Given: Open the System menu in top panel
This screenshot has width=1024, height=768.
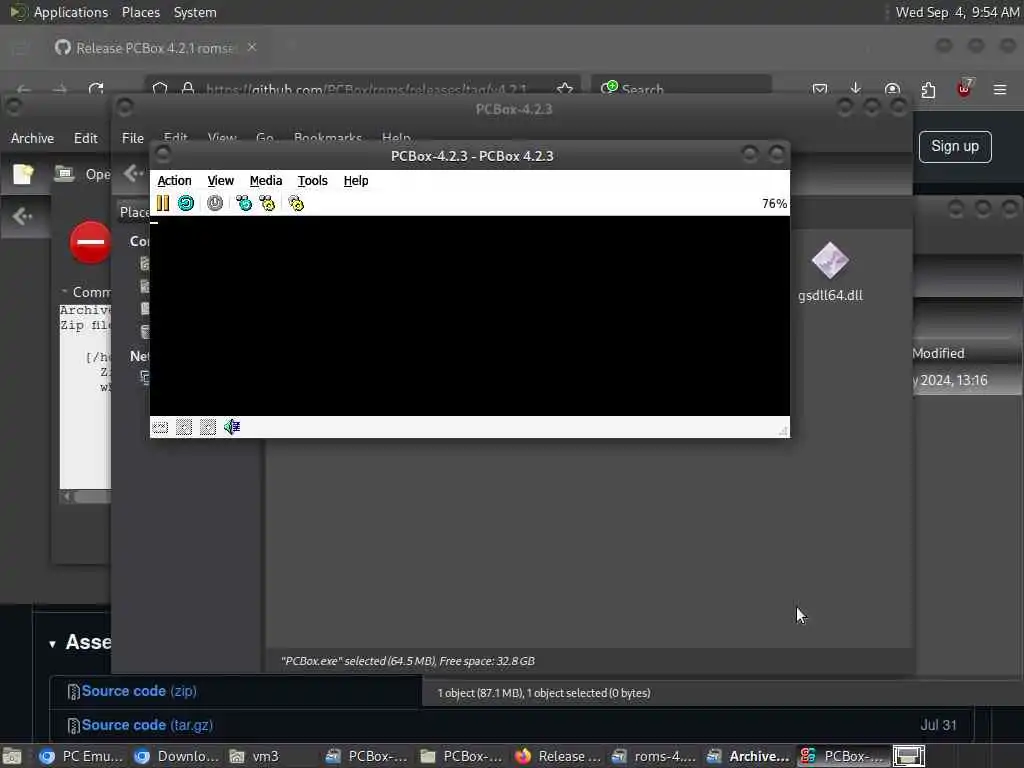Looking at the screenshot, I should (x=195, y=12).
